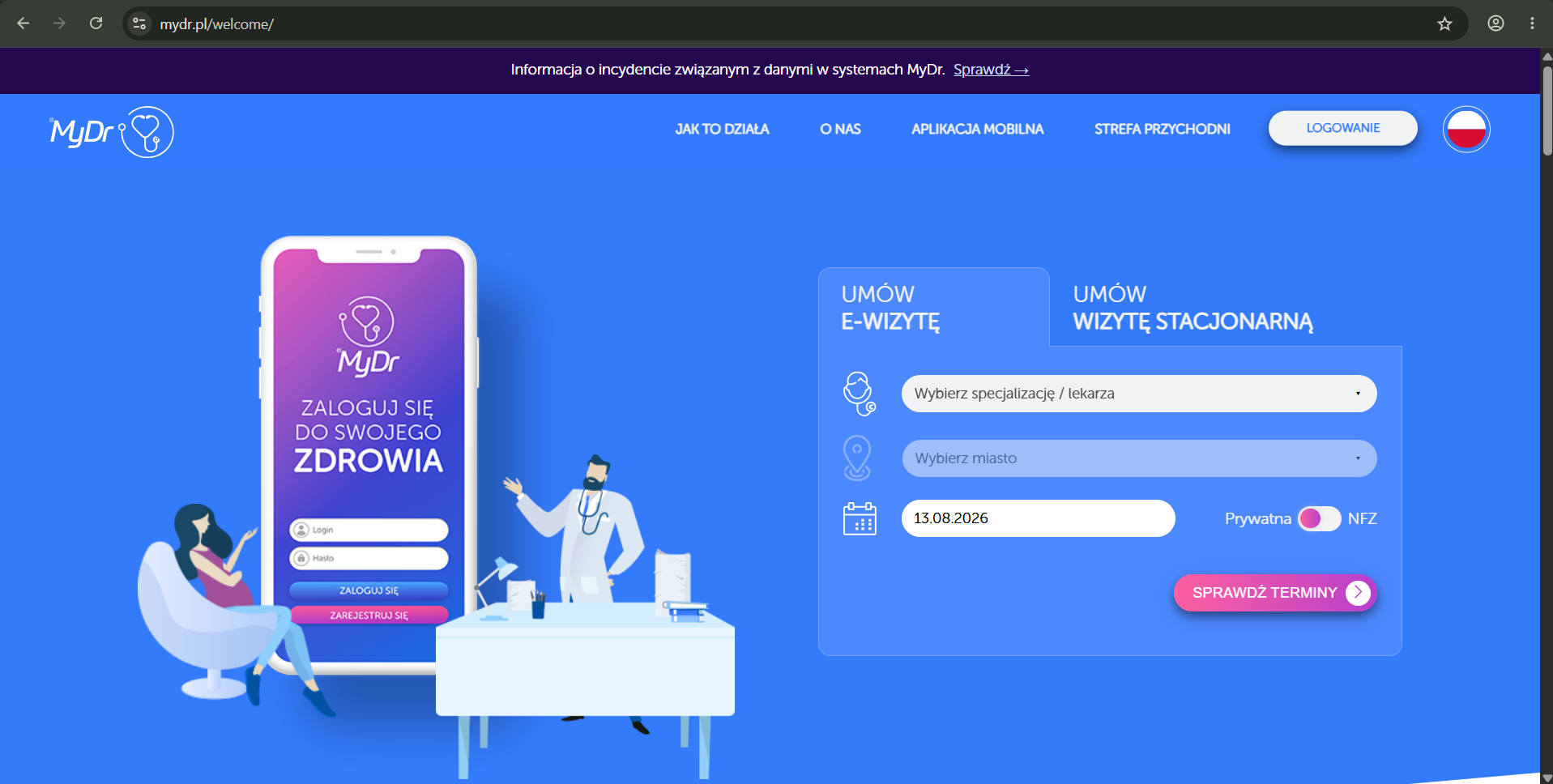Click the calendar icon beside the date

point(860,518)
